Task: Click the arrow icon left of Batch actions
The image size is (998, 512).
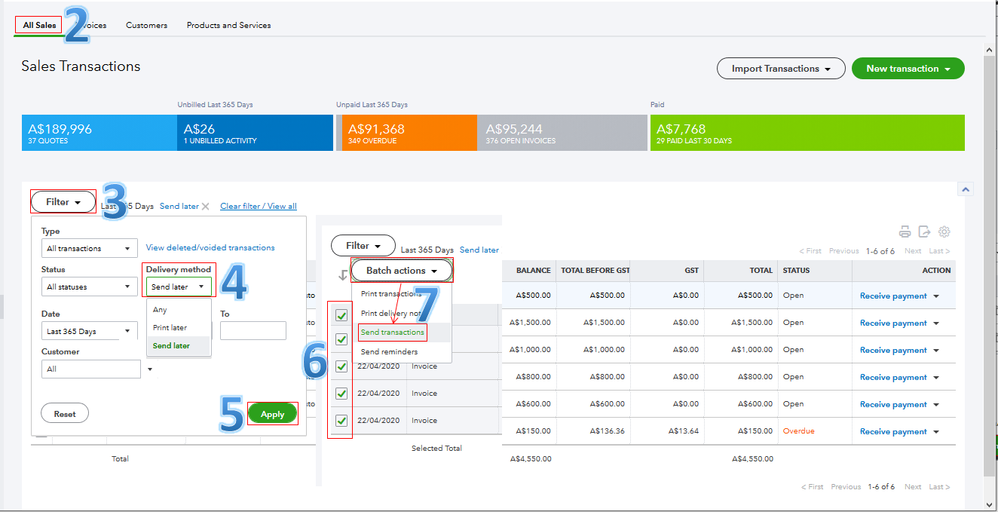Action: 342,274
